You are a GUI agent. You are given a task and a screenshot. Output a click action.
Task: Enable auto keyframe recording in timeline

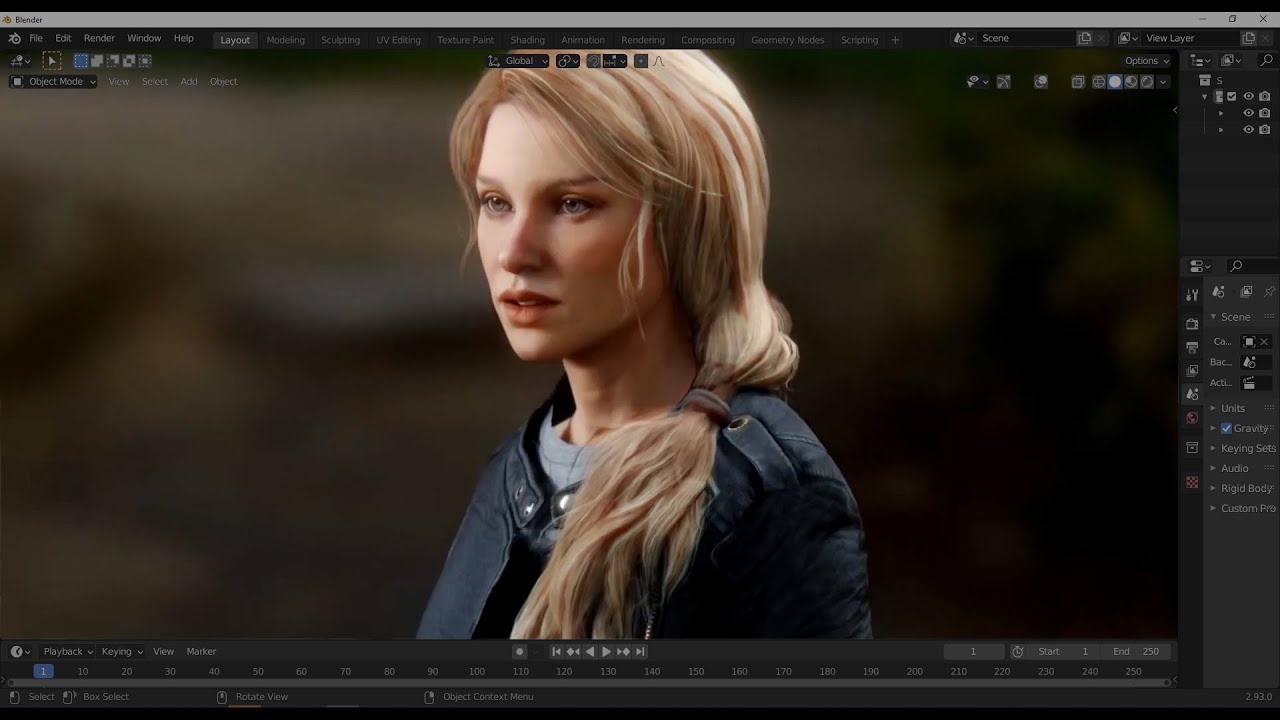(520, 652)
